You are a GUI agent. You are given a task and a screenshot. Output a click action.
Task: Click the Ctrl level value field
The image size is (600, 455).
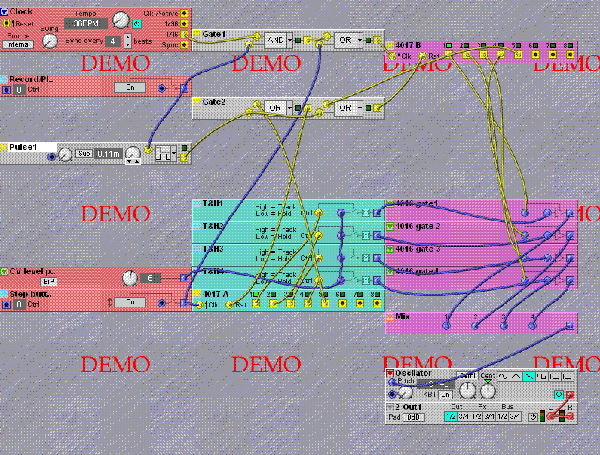150,278
